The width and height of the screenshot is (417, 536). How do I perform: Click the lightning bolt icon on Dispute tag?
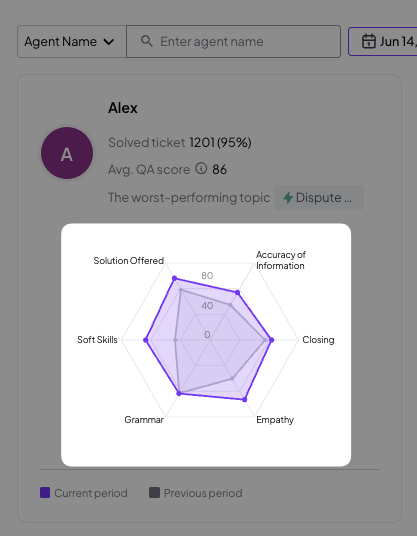288,197
